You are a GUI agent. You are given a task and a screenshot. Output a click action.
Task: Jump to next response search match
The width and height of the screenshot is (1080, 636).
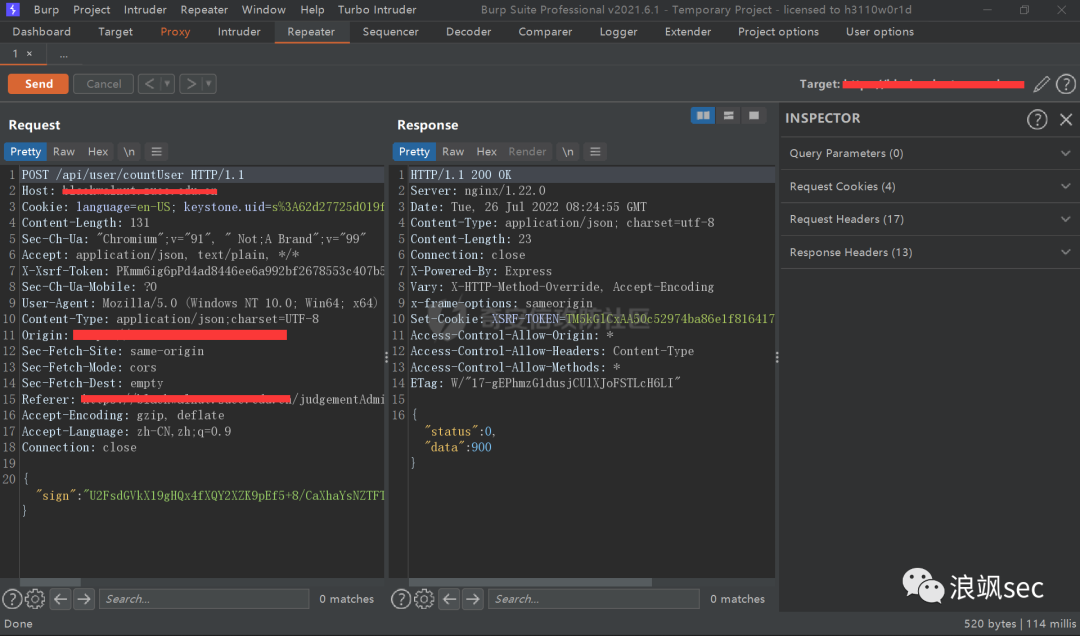472,599
